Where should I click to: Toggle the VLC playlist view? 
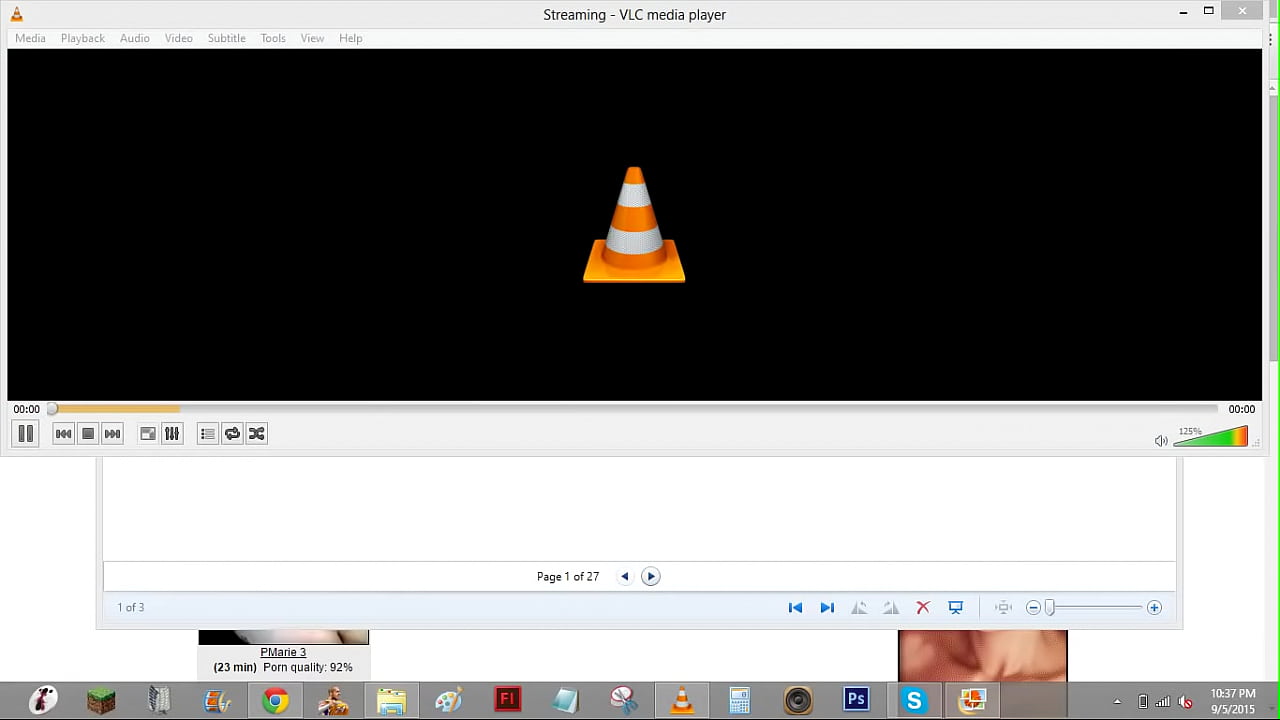pos(207,434)
